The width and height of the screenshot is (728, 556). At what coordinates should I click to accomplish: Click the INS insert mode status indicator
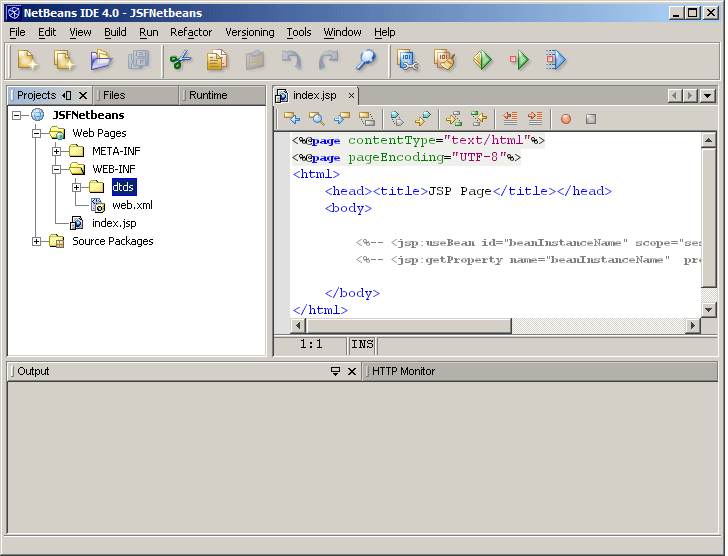tap(362, 344)
